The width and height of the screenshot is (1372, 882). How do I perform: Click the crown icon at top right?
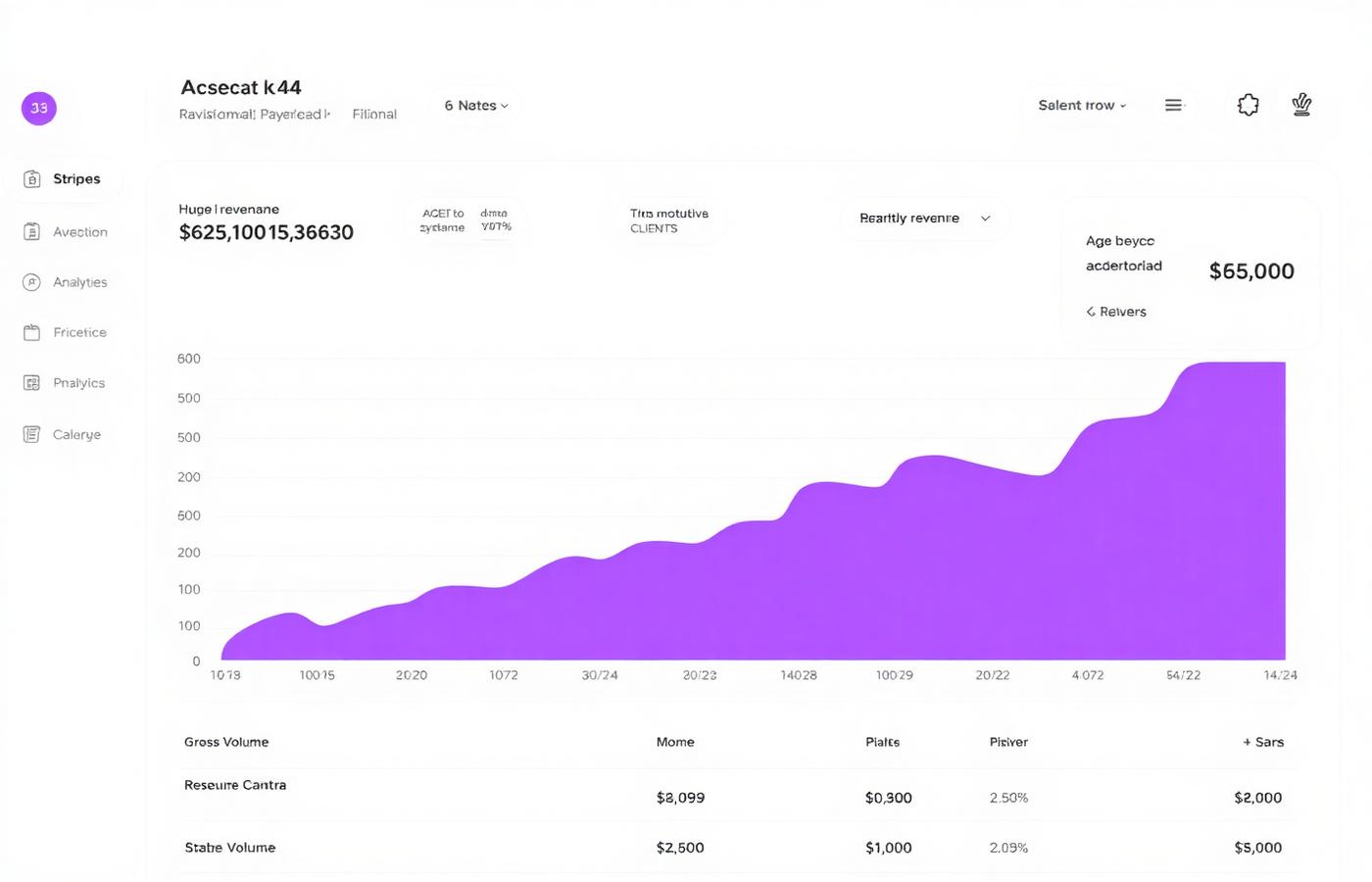(1301, 104)
